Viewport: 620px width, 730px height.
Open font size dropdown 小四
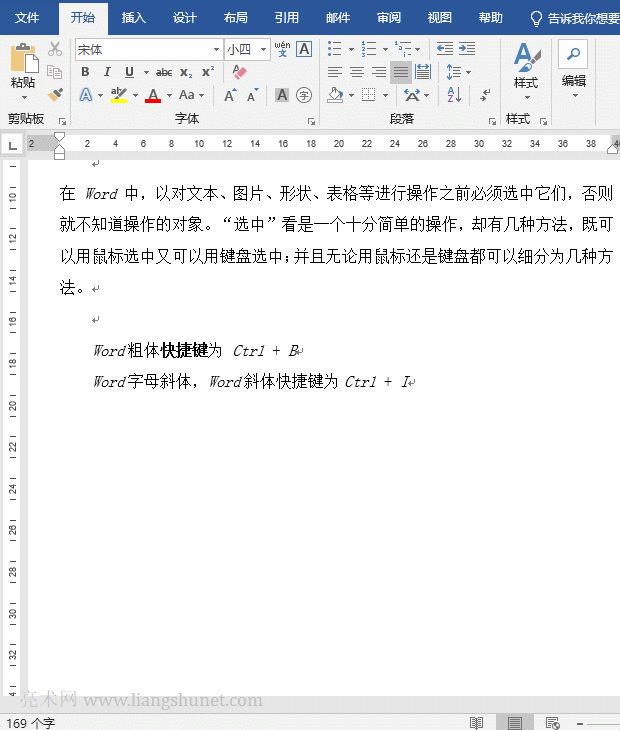[x=263, y=49]
